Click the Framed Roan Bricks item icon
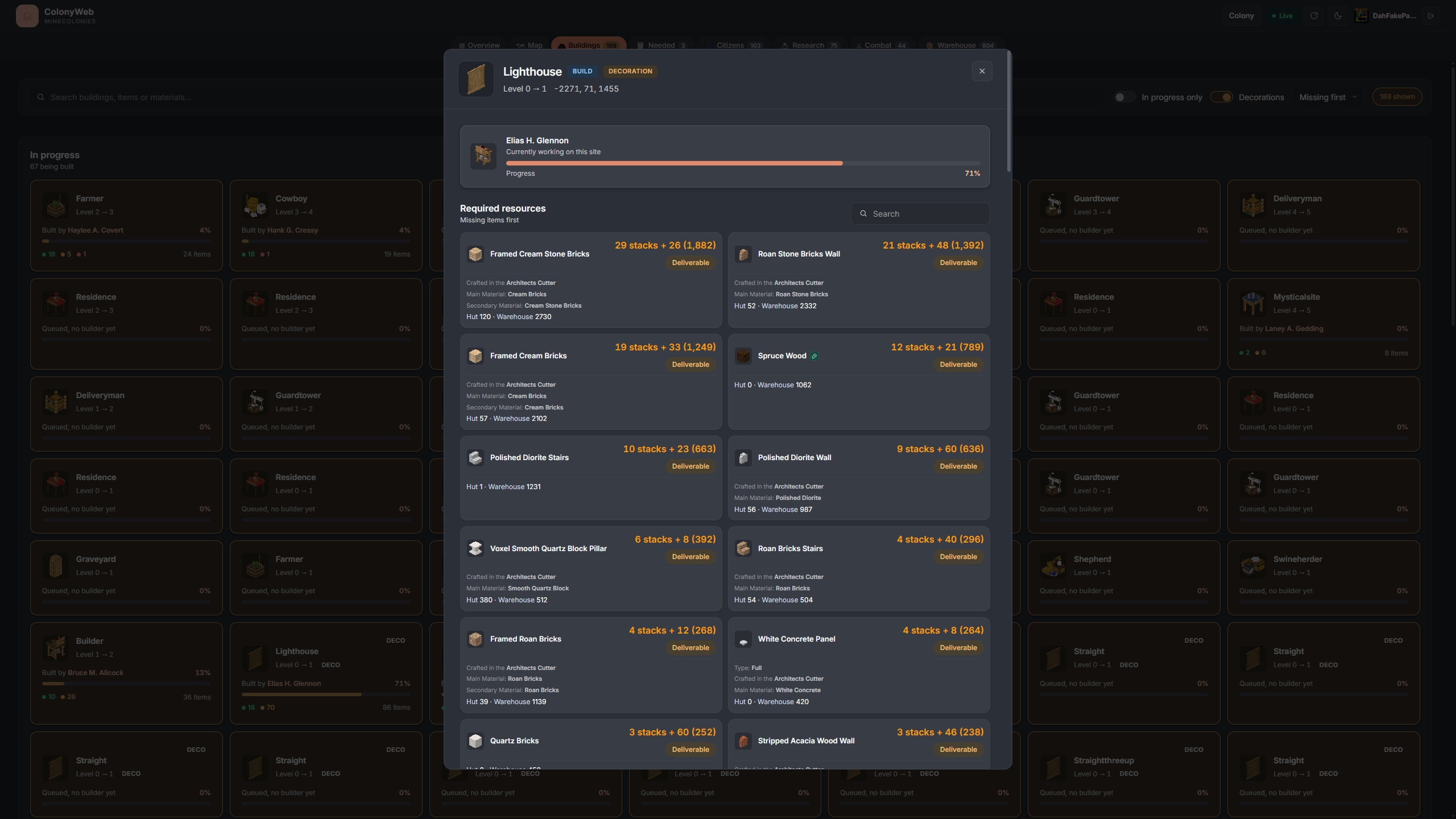The height and width of the screenshot is (819, 1456). pos(475,639)
